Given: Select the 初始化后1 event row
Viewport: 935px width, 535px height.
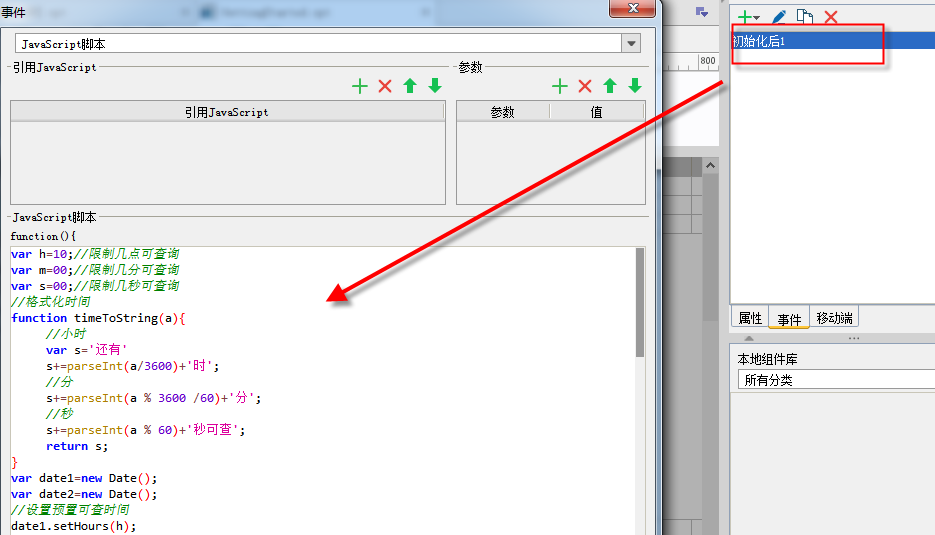Looking at the screenshot, I should 833,41.
